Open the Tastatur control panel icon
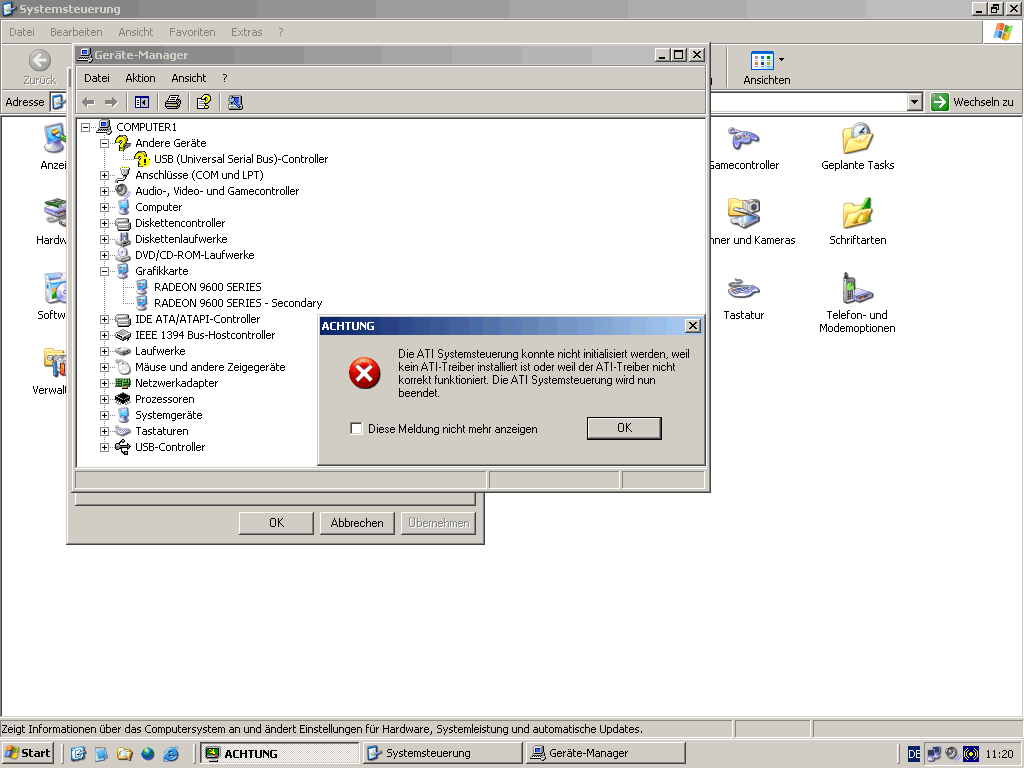 pyautogui.click(x=743, y=288)
